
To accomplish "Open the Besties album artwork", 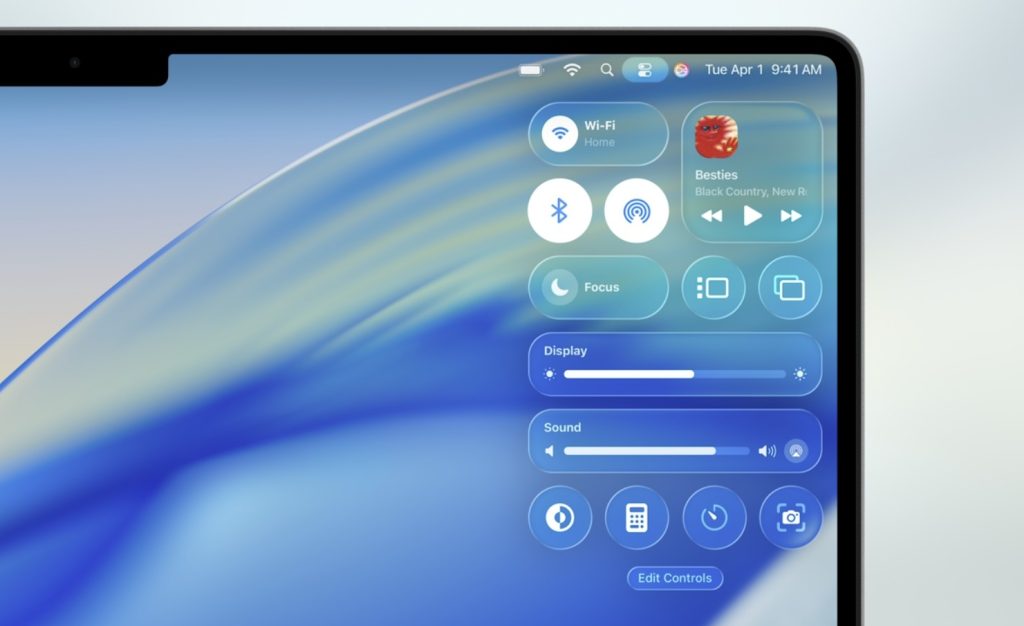I will coord(716,137).
